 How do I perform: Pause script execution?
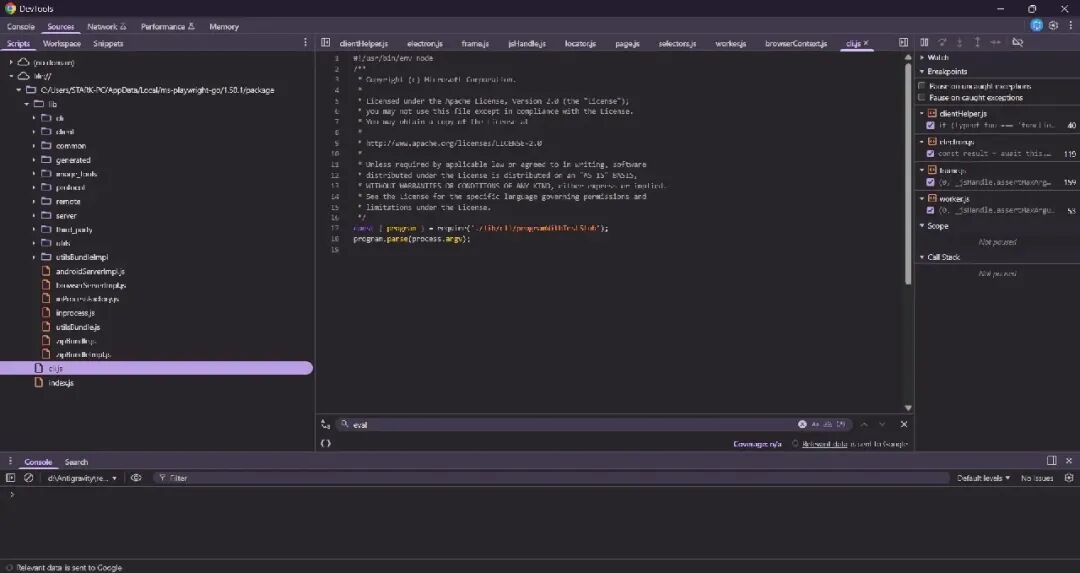click(x=924, y=43)
